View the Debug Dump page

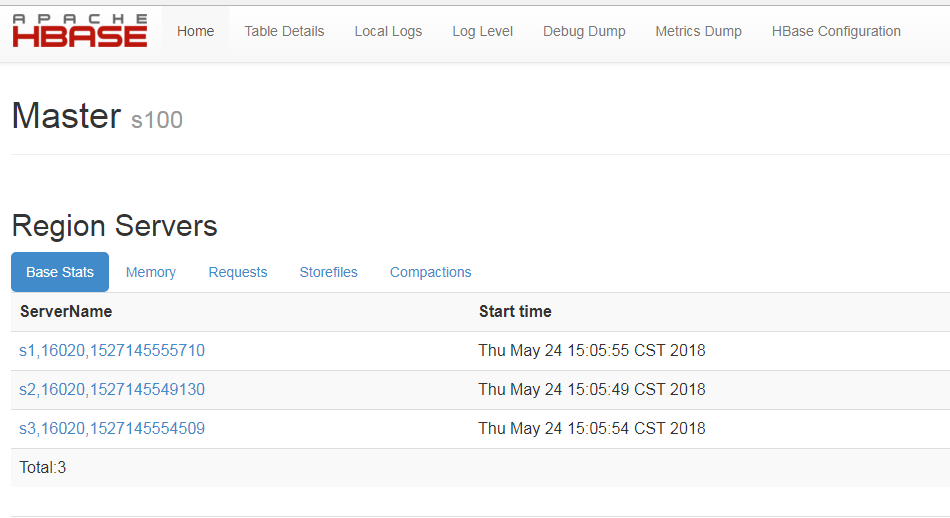point(584,32)
